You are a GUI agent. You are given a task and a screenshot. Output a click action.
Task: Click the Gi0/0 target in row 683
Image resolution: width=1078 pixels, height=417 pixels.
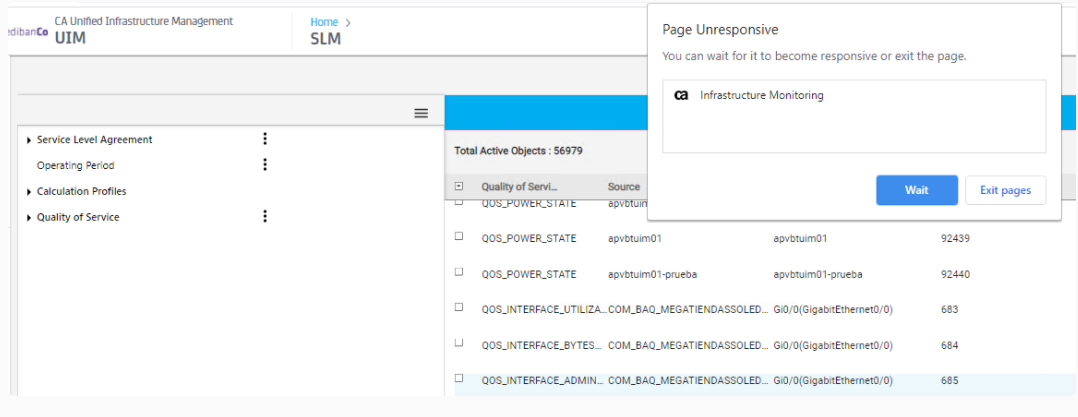click(833, 309)
